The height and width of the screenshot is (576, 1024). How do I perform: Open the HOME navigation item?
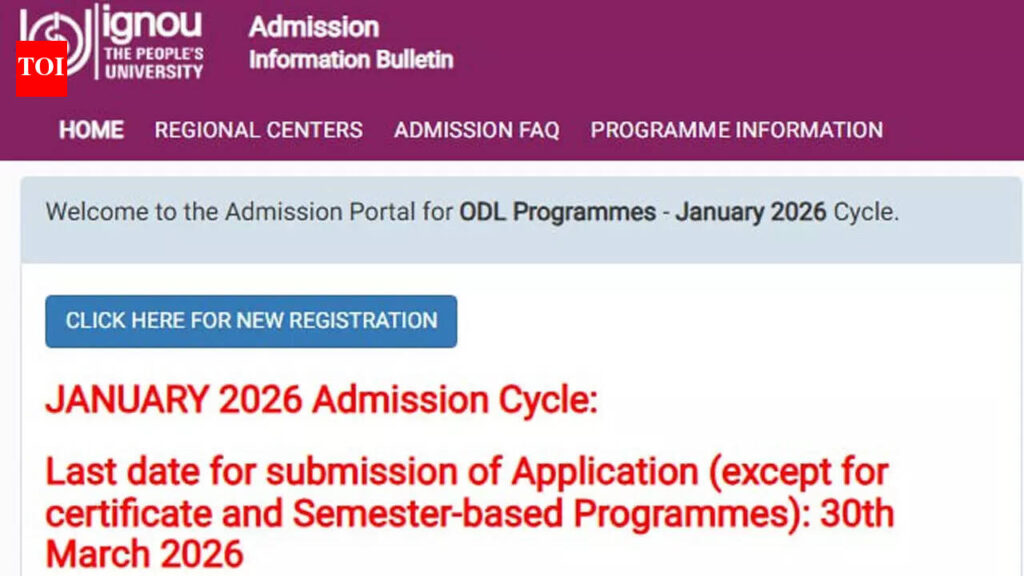point(90,130)
